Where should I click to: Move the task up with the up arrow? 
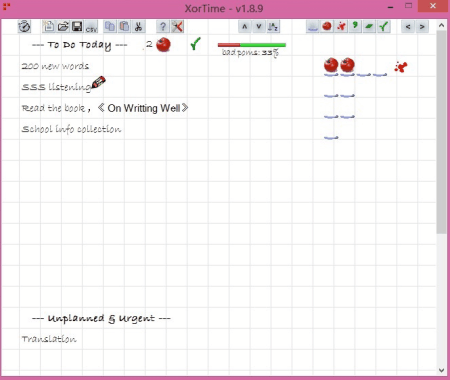(245, 26)
